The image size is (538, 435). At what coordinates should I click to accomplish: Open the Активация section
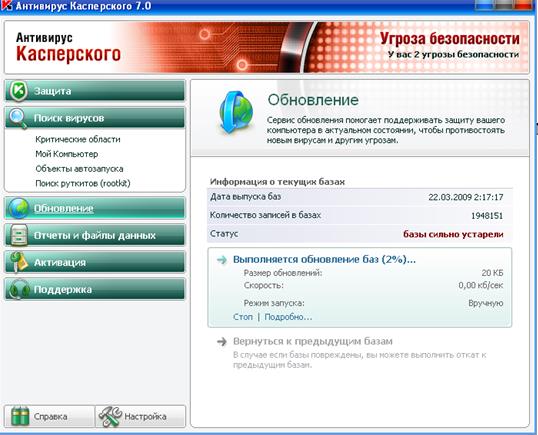95,262
